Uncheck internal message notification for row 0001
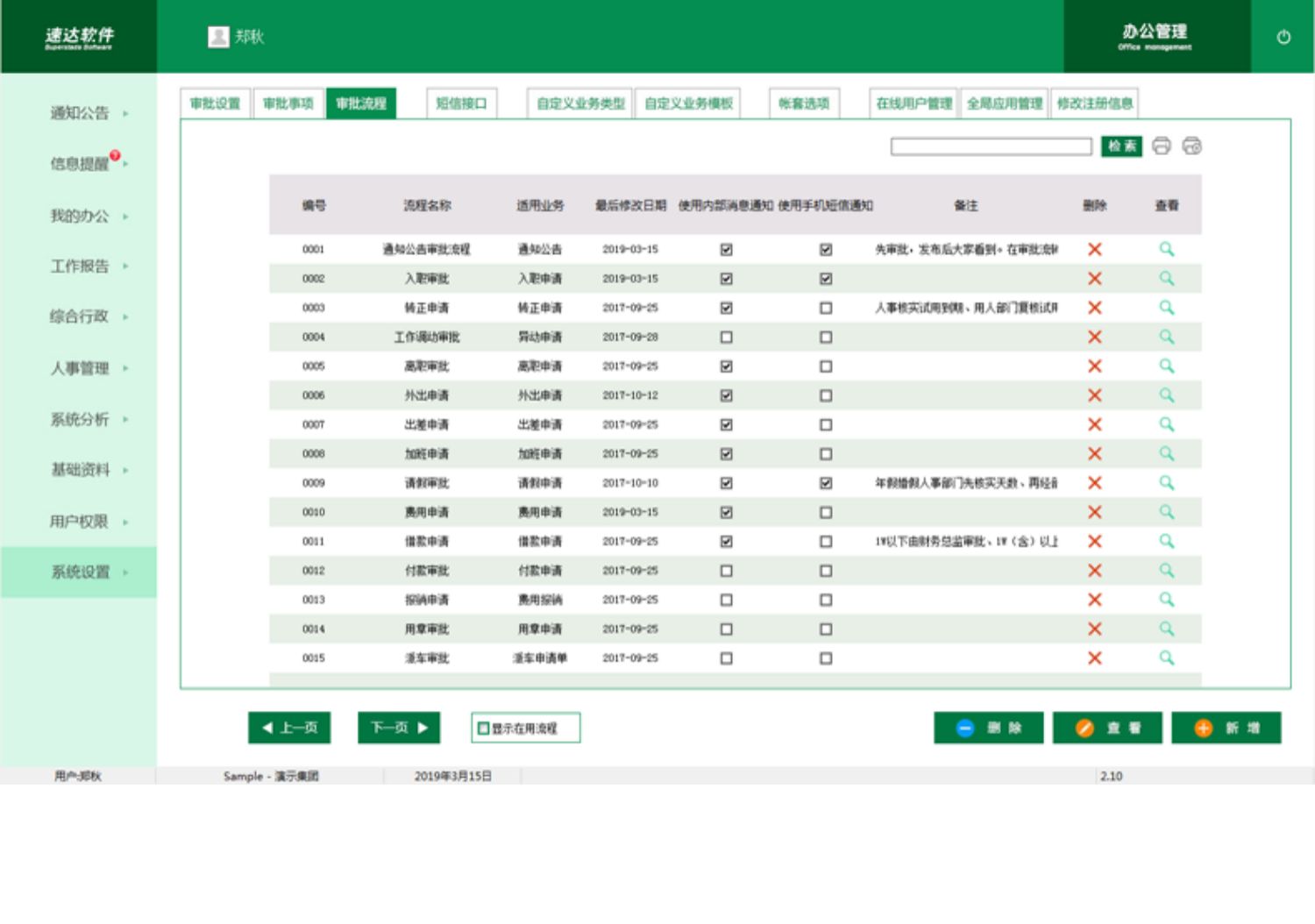Image resolution: width=1315 pixels, height=924 pixels. (727, 250)
